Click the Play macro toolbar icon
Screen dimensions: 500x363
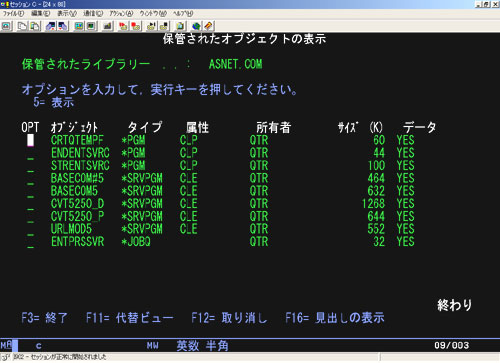[152, 26]
